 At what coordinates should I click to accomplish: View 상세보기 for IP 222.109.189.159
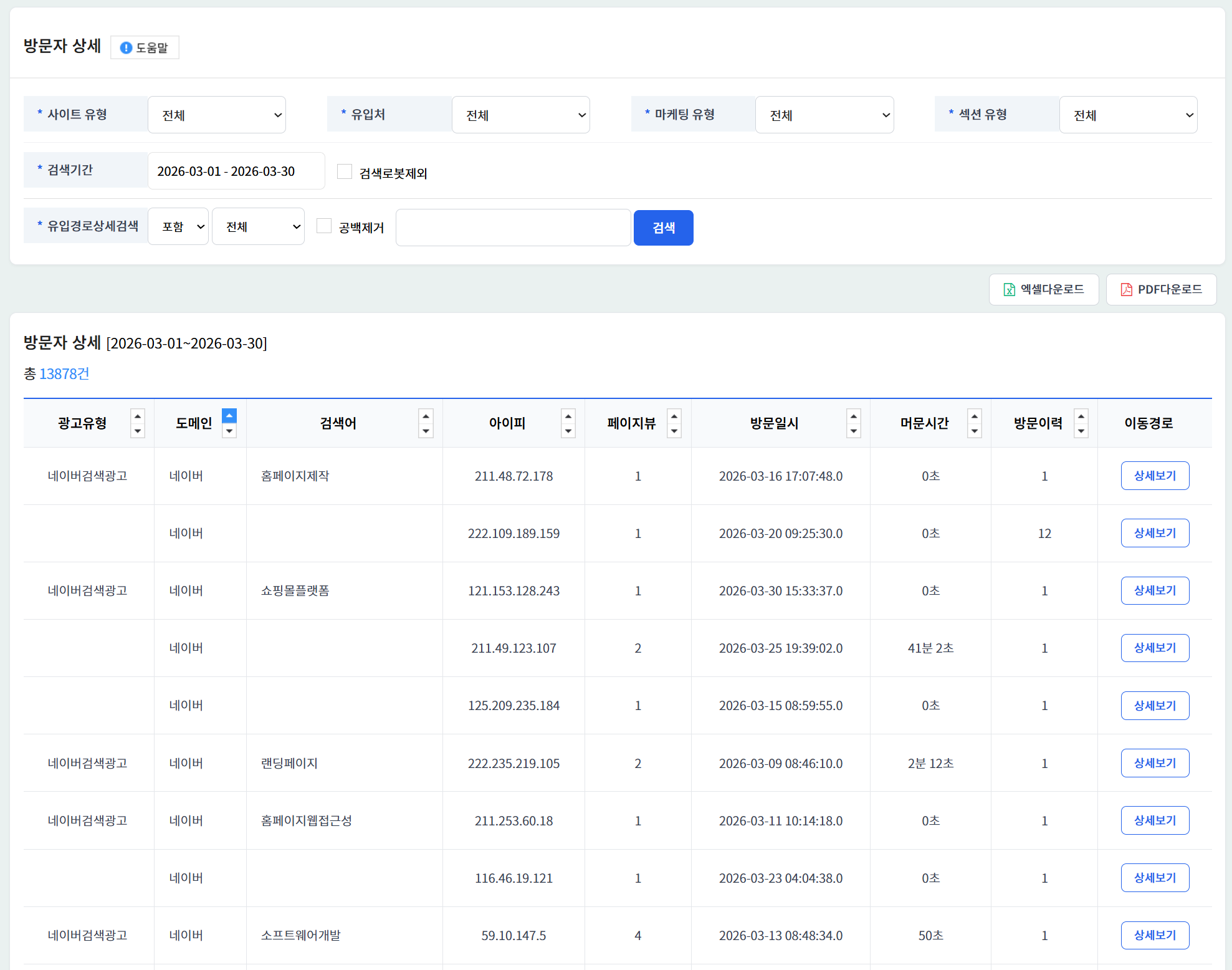(x=1155, y=533)
